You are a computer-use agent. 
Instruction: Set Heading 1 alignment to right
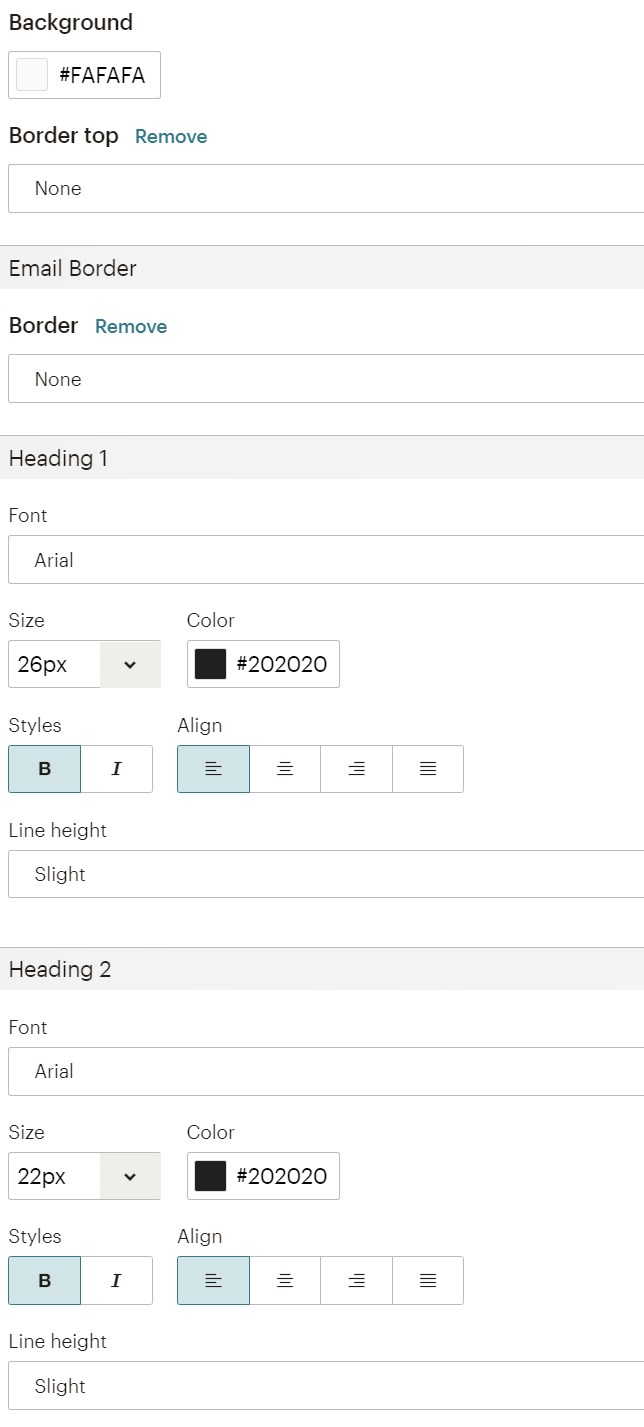tap(356, 769)
